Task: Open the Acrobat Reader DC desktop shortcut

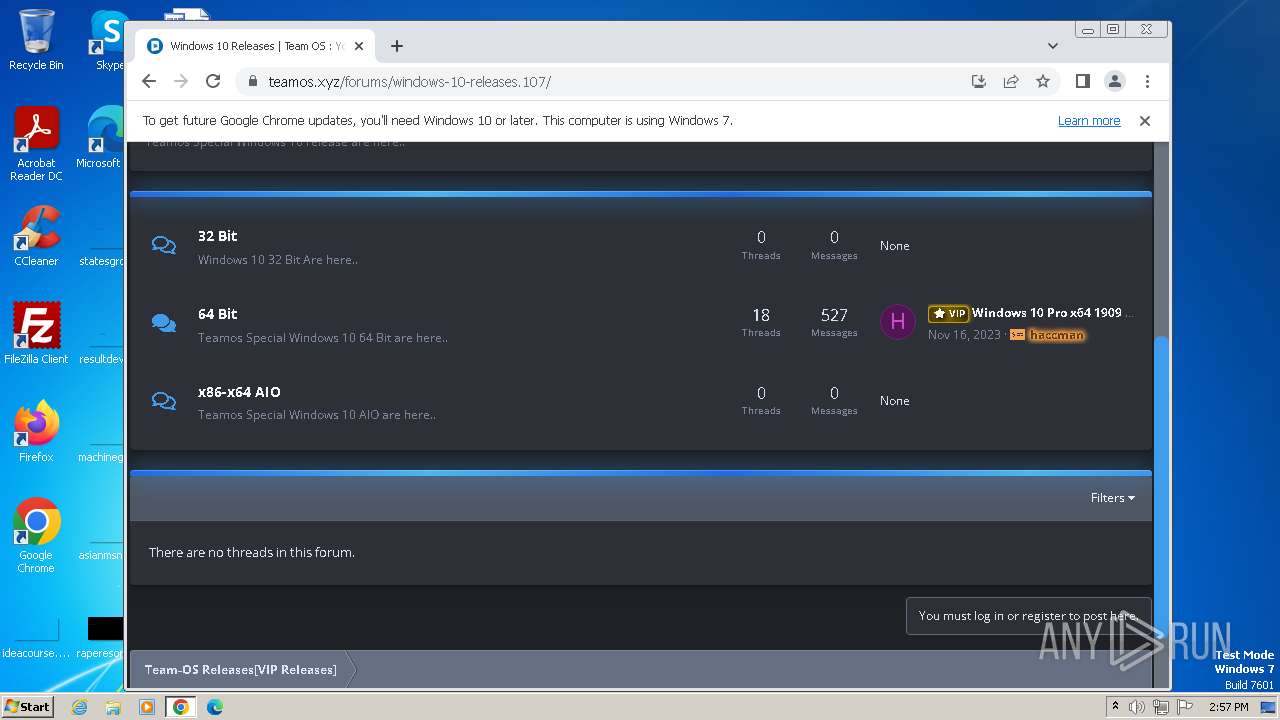Action: point(36,144)
